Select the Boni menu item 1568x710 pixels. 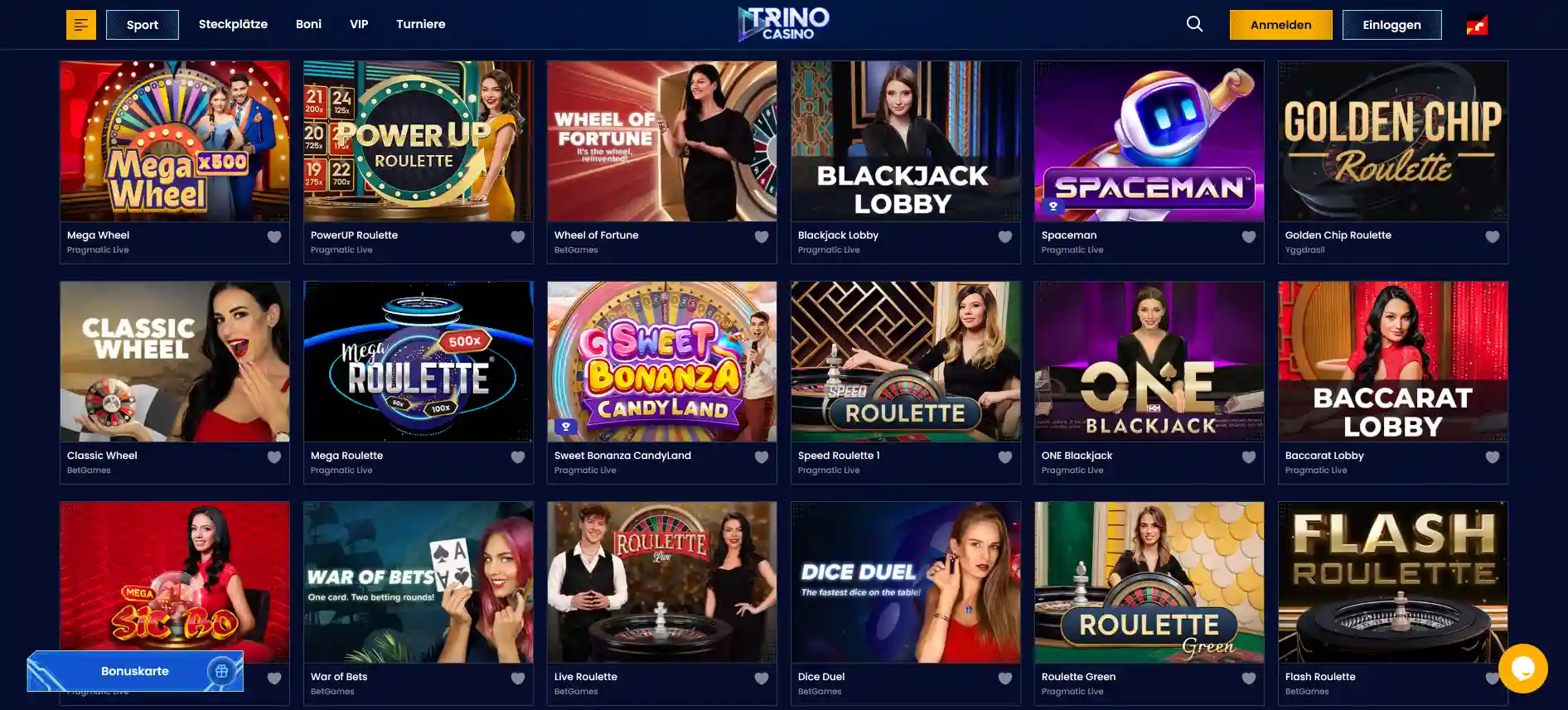pyautogui.click(x=308, y=24)
